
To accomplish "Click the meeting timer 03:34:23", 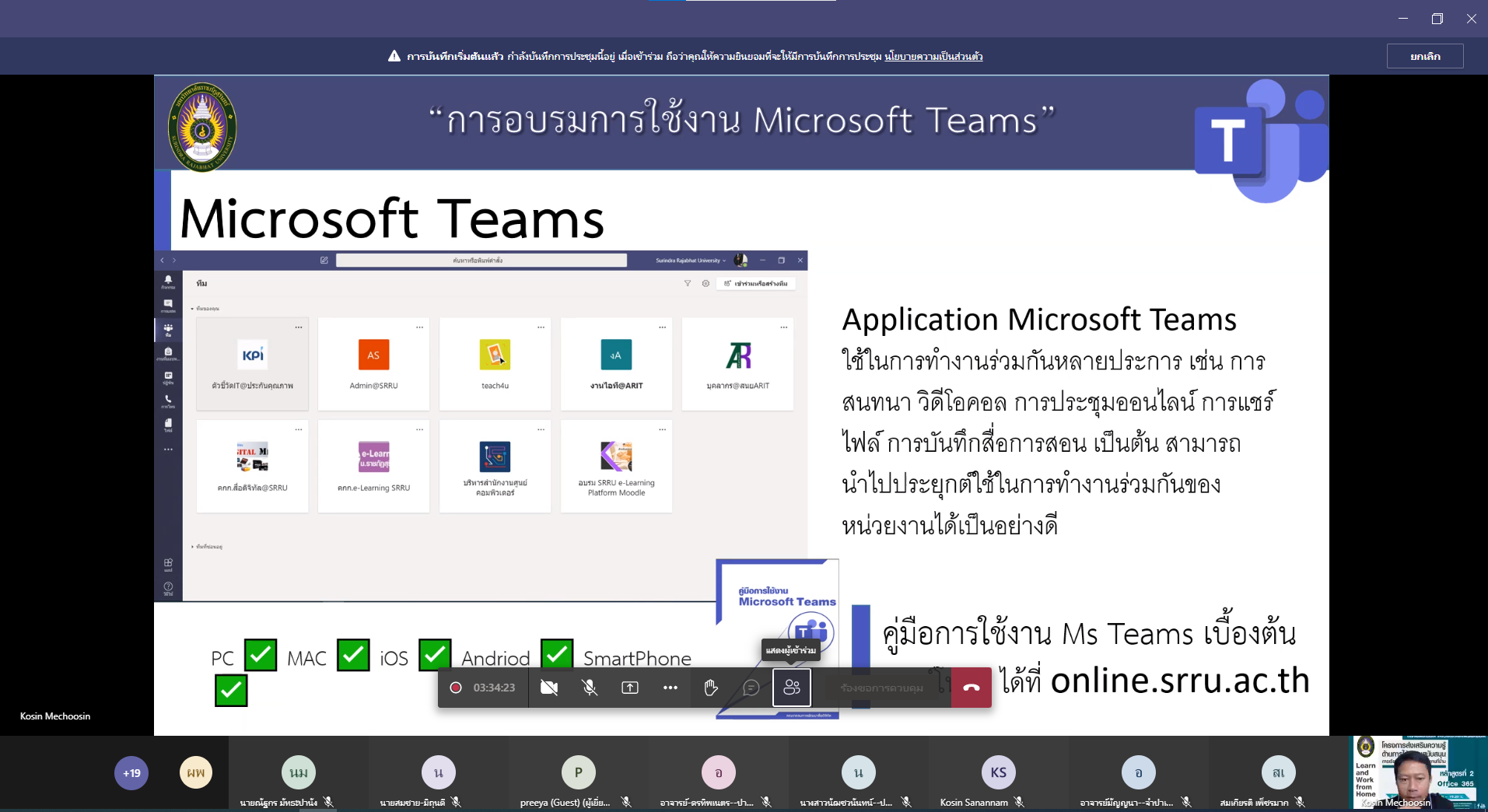I will [494, 688].
